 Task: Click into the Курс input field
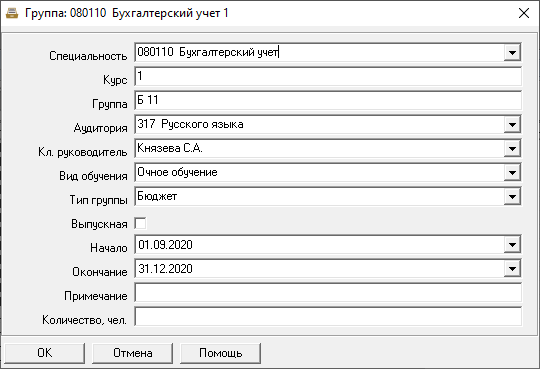coord(328,76)
